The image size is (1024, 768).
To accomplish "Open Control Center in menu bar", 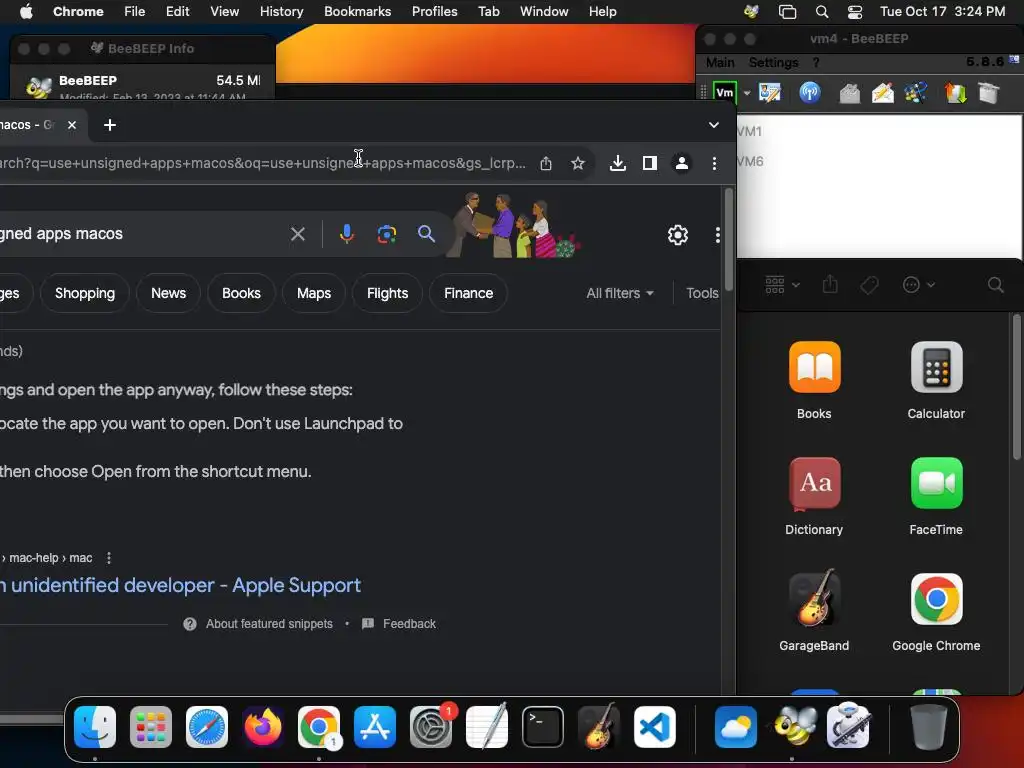I will 854,12.
